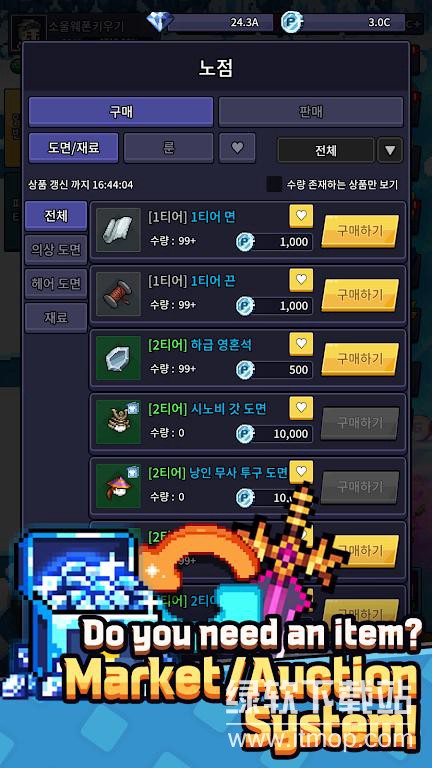The width and height of the screenshot is (432, 768).
Task: Click the diamond currency icon at top
Action: click(x=160, y=22)
